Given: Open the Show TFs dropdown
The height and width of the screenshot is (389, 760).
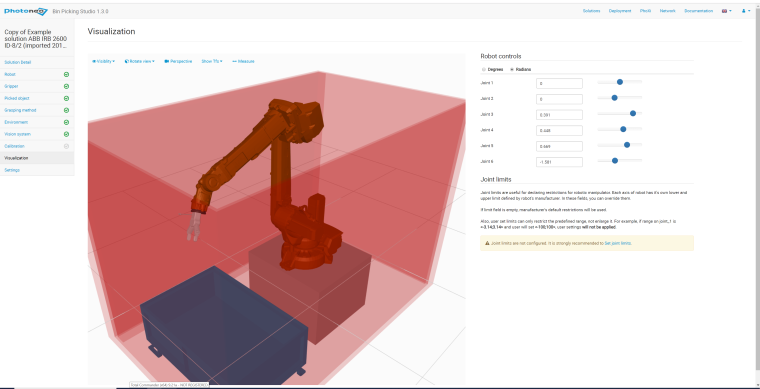Looking at the screenshot, I should (212, 62).
